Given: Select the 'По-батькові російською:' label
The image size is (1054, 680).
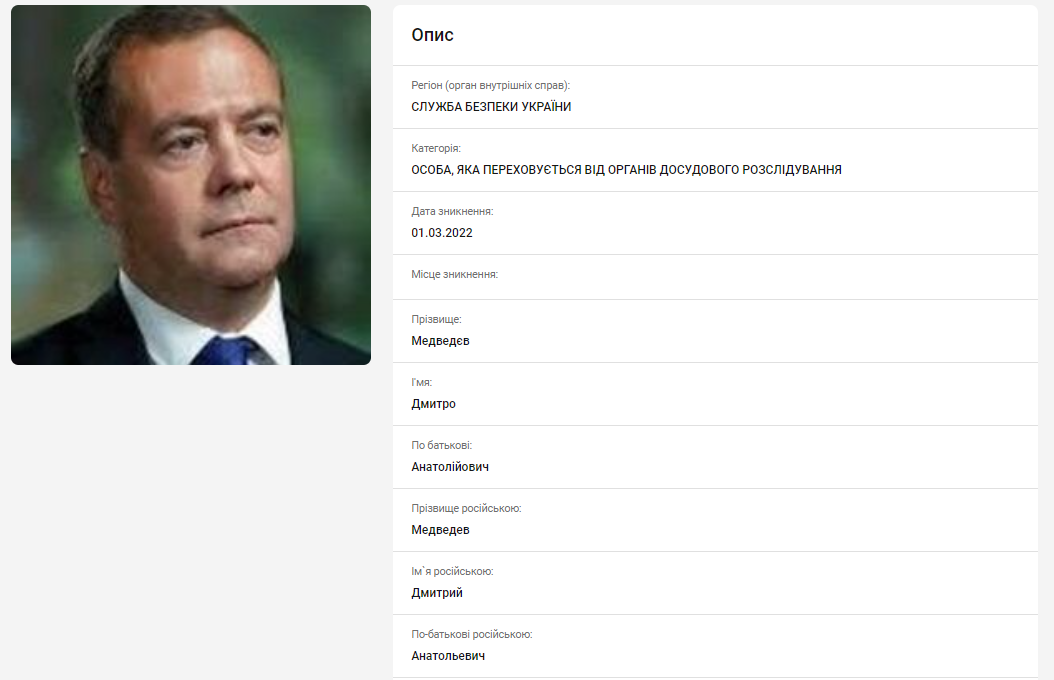Looking at the screenshot, I should [x=472, y=634].
